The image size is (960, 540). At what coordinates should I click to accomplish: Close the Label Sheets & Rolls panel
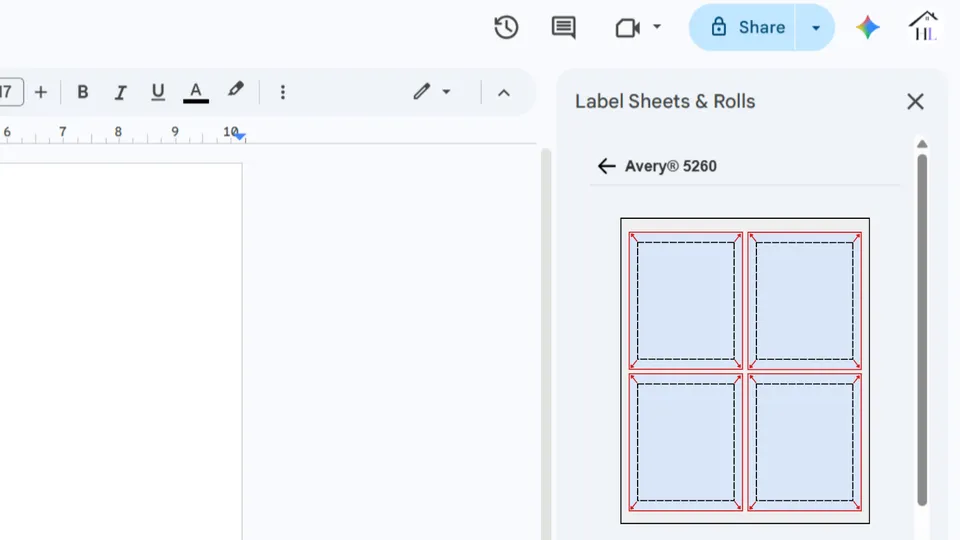pyautogui.click(x=915, y=101)
